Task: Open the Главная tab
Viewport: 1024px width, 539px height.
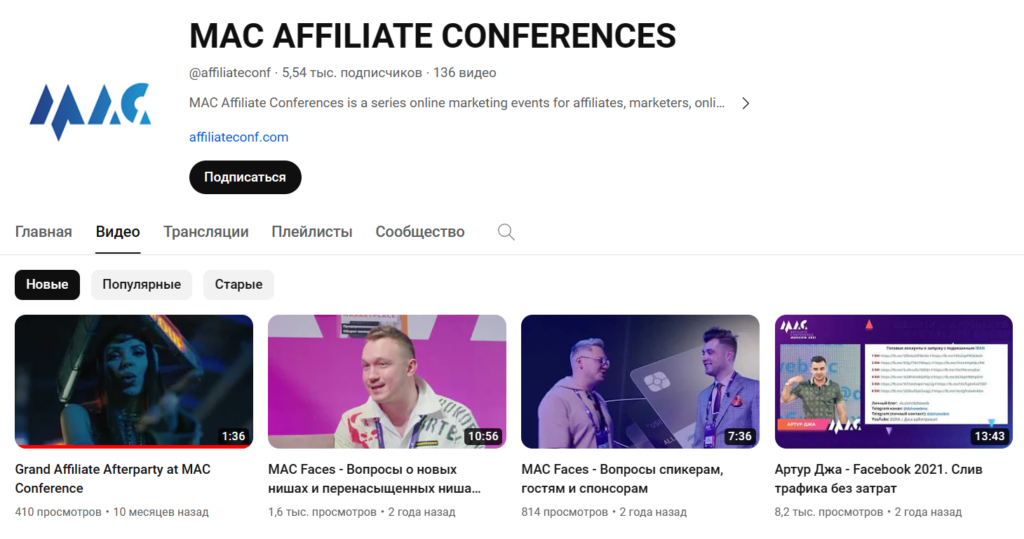Action: pos(44,232)
